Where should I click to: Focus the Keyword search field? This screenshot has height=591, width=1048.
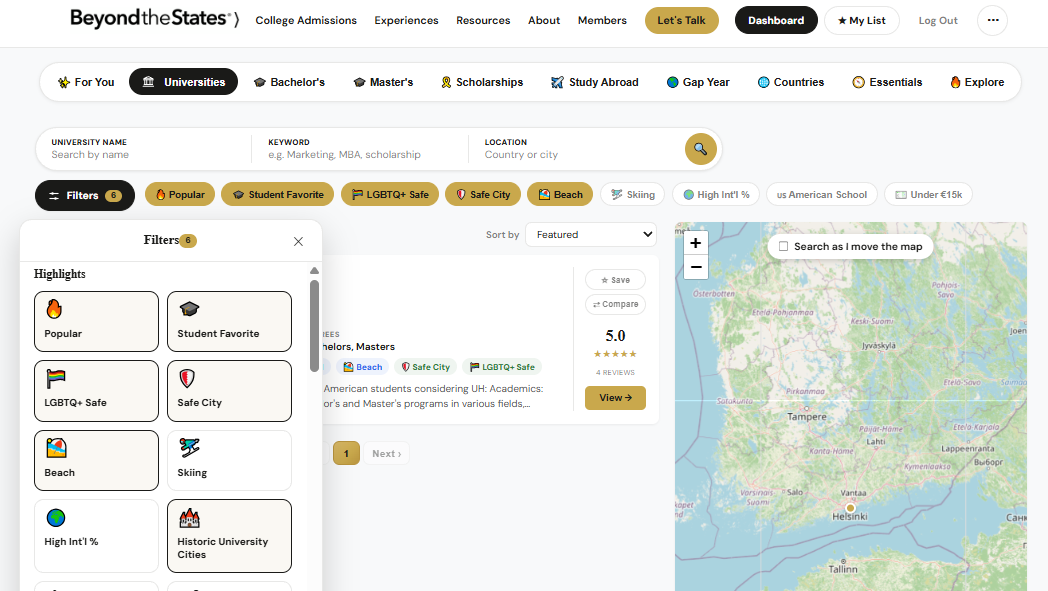(x=360, y=149)
